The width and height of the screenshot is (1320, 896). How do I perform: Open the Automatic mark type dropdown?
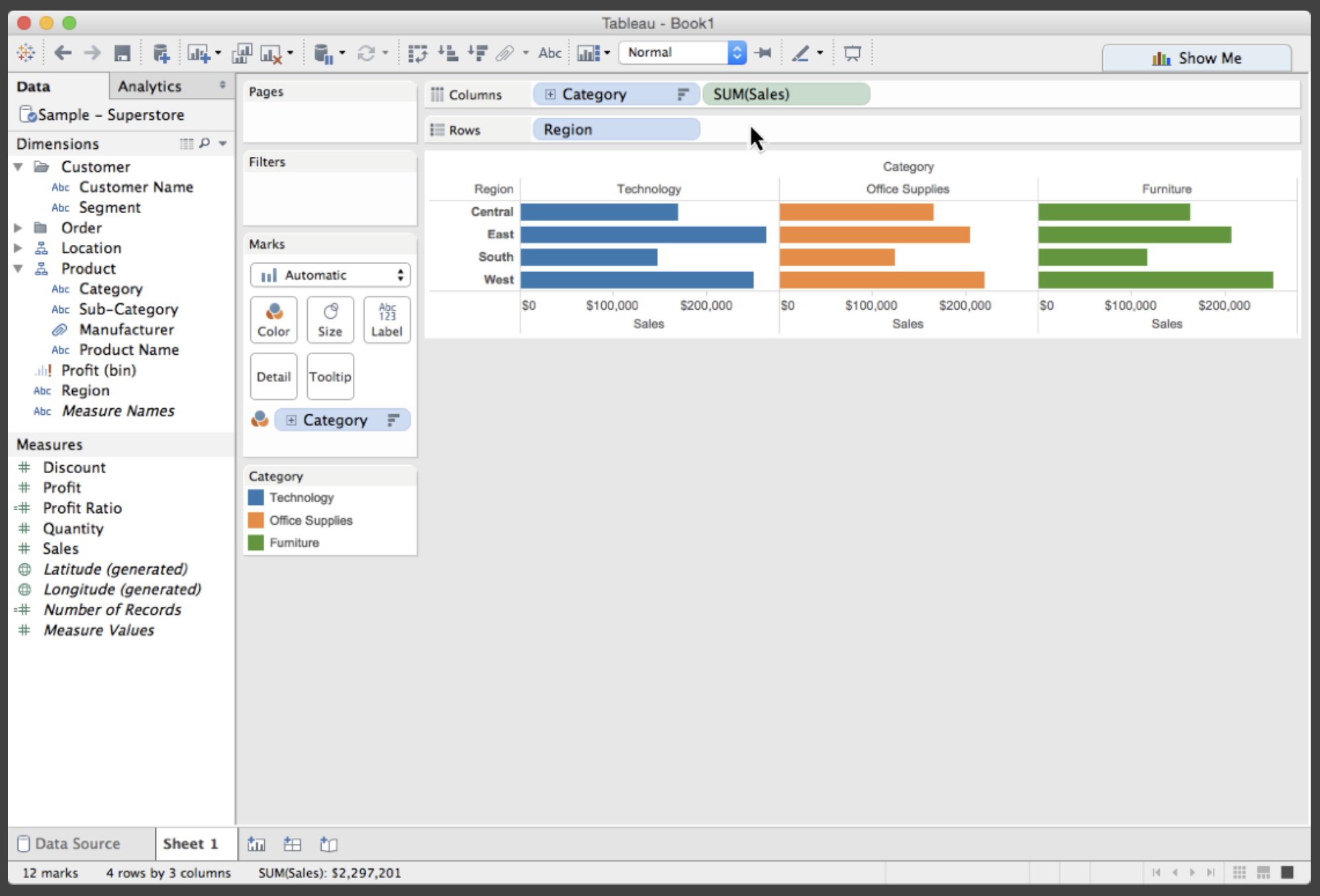click(x=330, y=275)
